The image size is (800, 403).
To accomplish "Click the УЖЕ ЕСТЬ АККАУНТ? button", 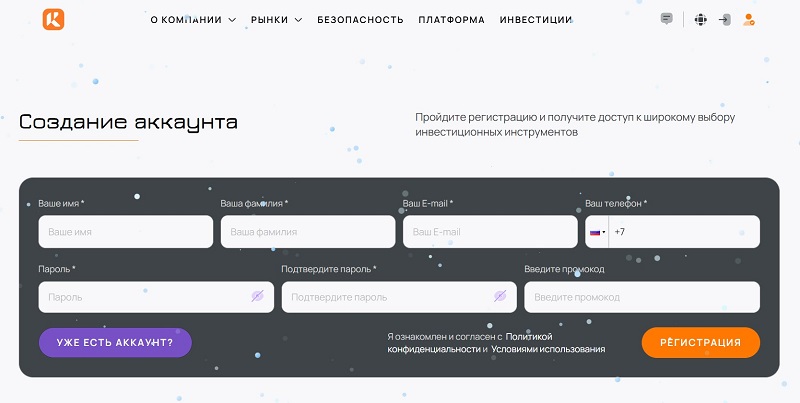I will click(x=115, y=343).
